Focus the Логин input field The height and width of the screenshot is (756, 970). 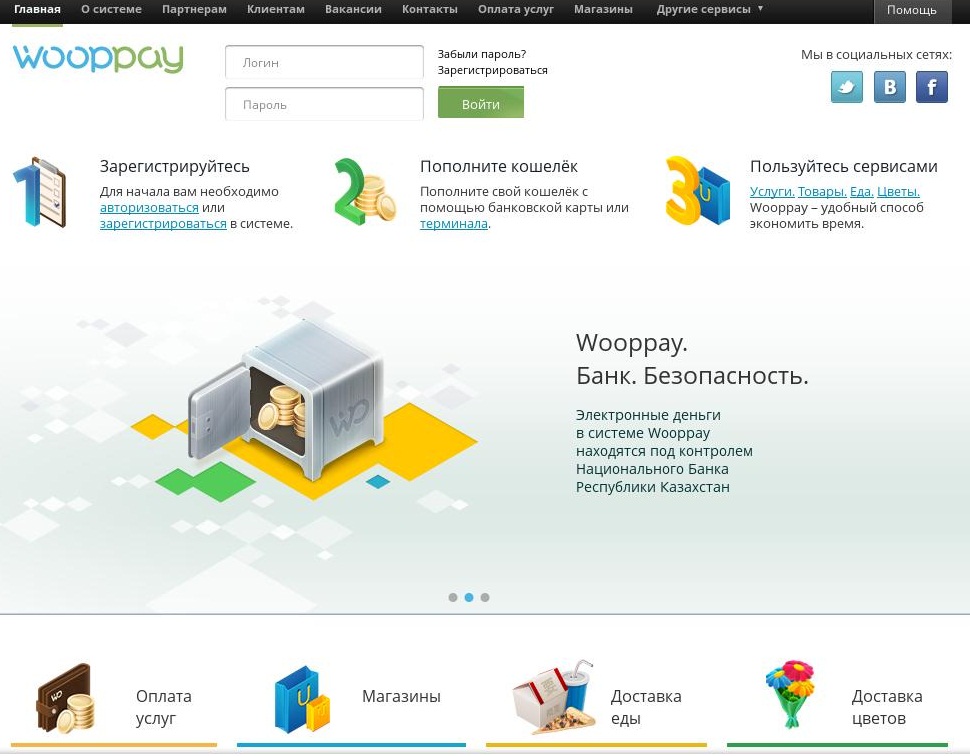pos(324,62)
